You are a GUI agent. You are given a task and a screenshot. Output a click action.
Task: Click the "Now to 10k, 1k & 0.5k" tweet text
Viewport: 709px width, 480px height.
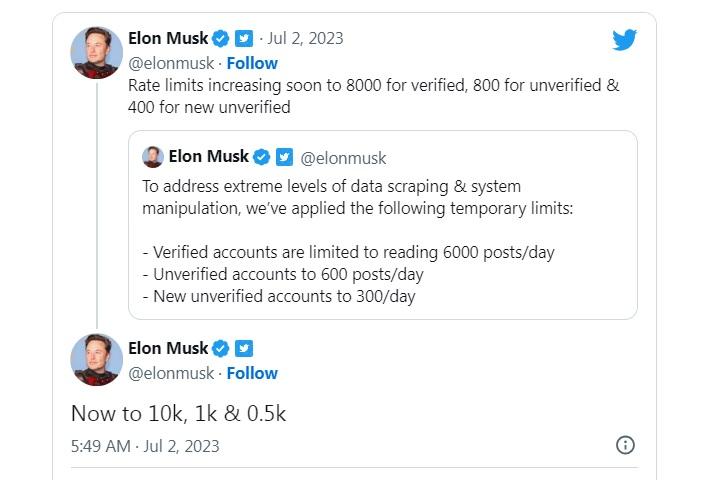(x=178, y=413)
